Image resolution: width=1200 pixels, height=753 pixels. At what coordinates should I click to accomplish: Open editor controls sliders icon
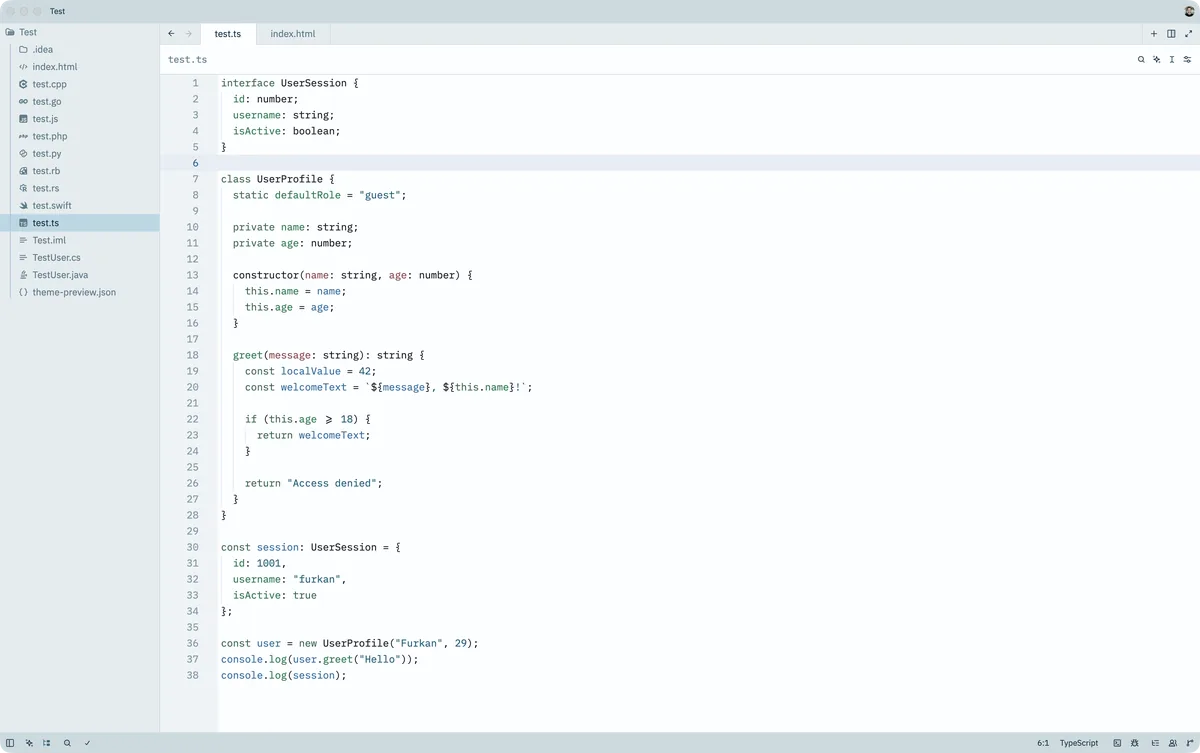click(1188, 60)
